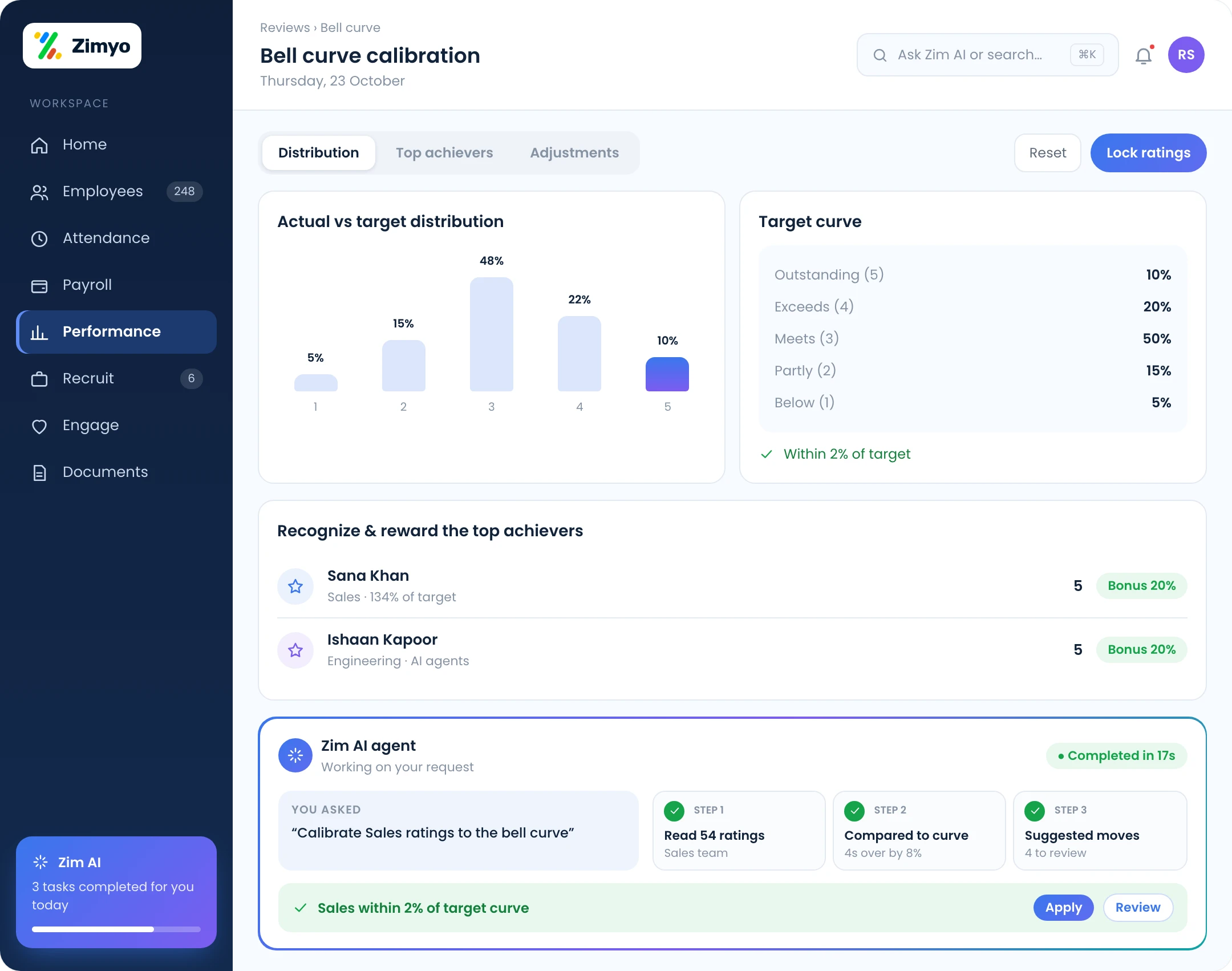The height and width of the screenshot is (971, 1232).
Task: Click the Engage heart icon
Action: (39, 426)
